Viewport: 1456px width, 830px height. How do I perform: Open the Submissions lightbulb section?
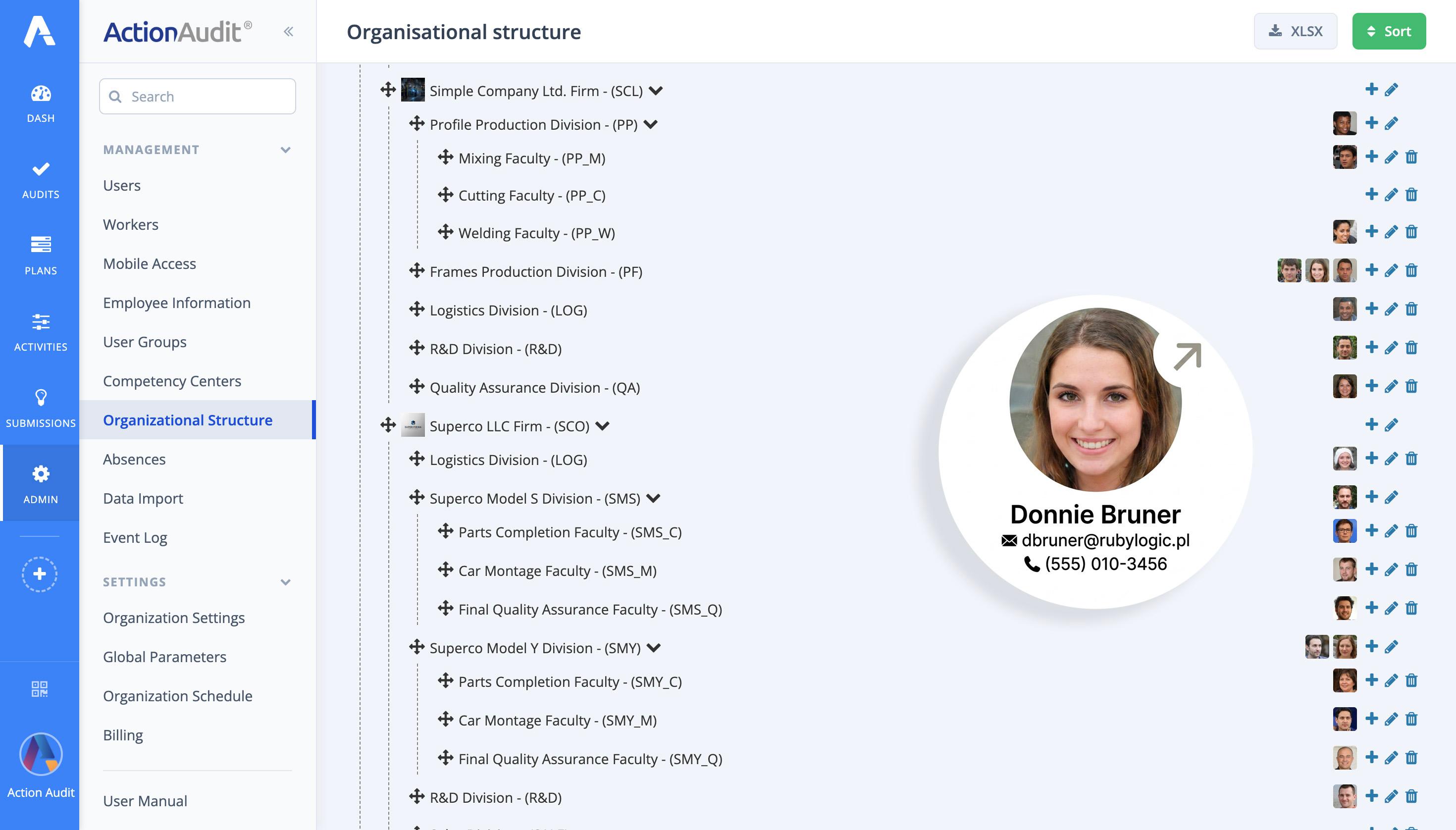41,408
